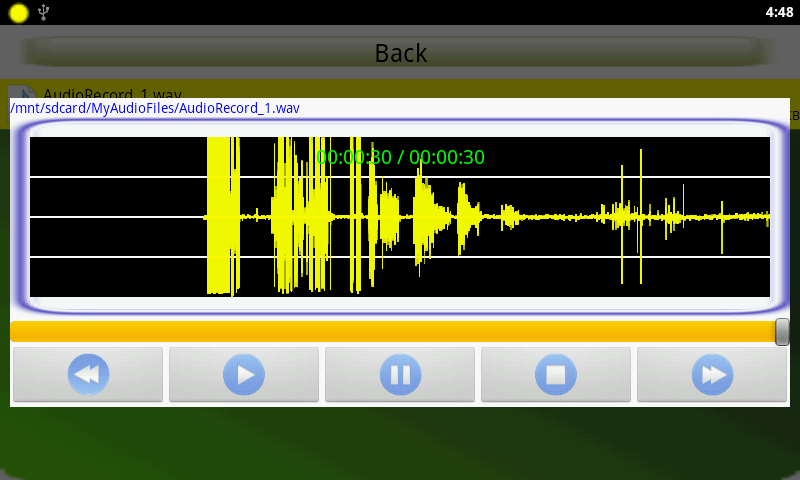Click the file path AudioRecord_1.wav text

[155, 108]
